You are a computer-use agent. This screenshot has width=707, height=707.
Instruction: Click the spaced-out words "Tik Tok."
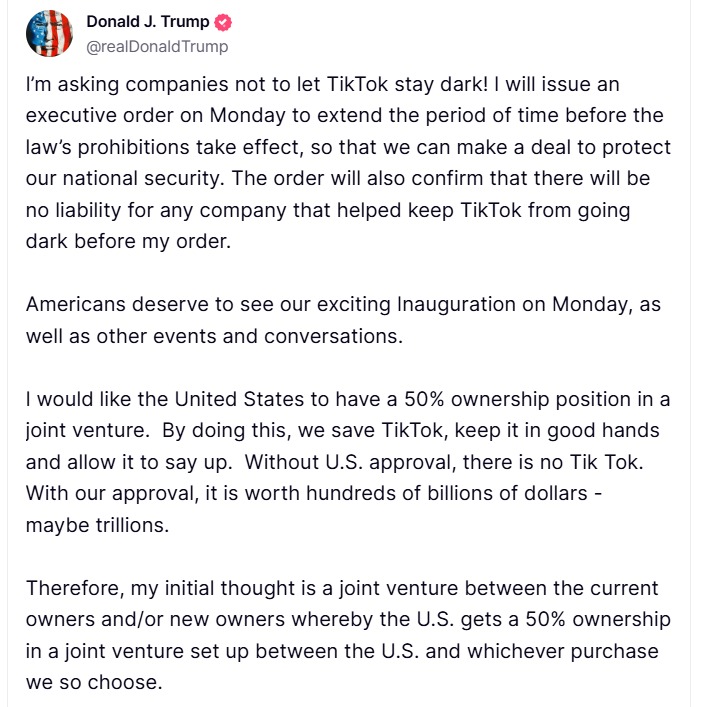coord(606,463)
